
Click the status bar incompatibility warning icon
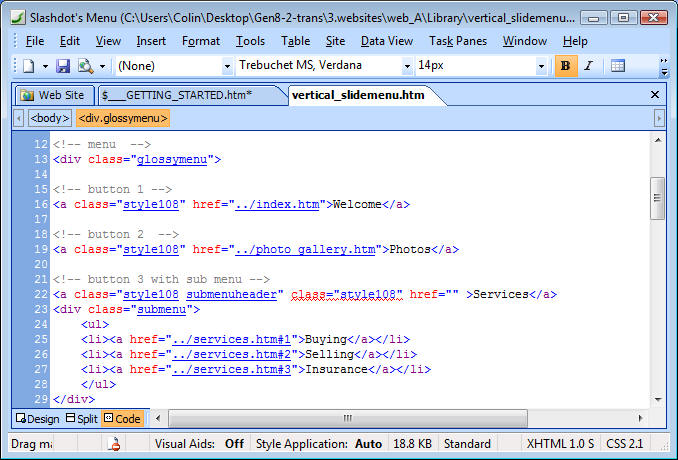pos(114,444)
